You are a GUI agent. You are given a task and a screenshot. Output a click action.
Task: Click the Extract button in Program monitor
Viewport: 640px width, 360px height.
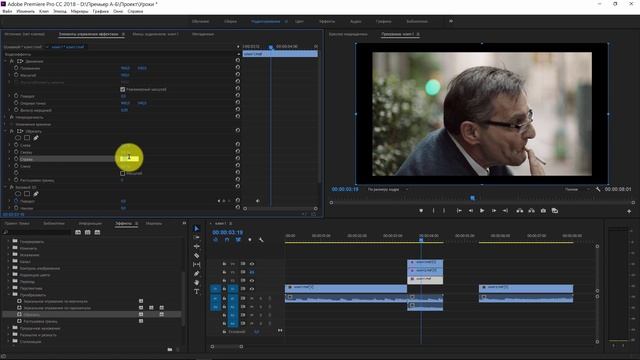[531, 211]
